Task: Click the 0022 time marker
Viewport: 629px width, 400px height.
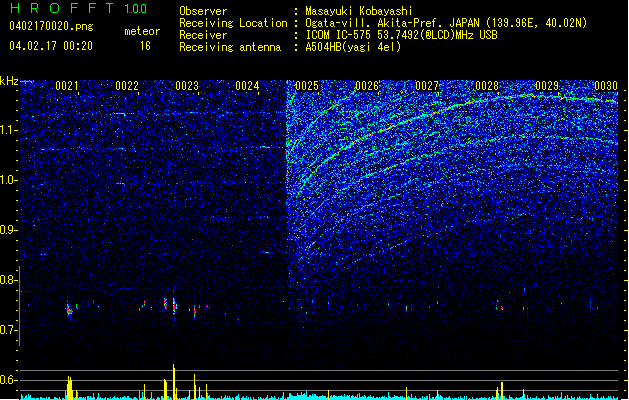Action: point(127,86)
